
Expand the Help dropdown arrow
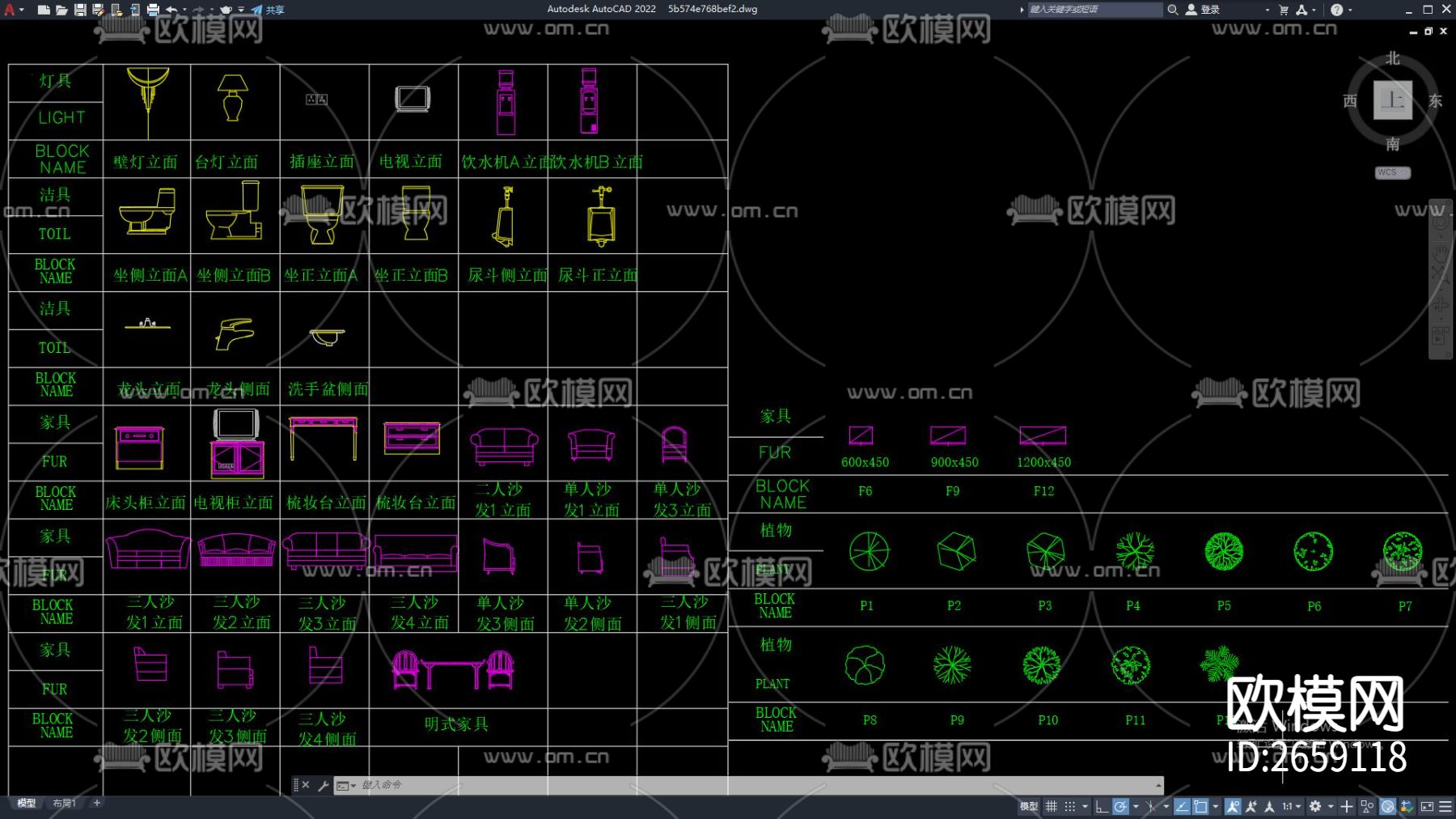(x=1350, y=10)
